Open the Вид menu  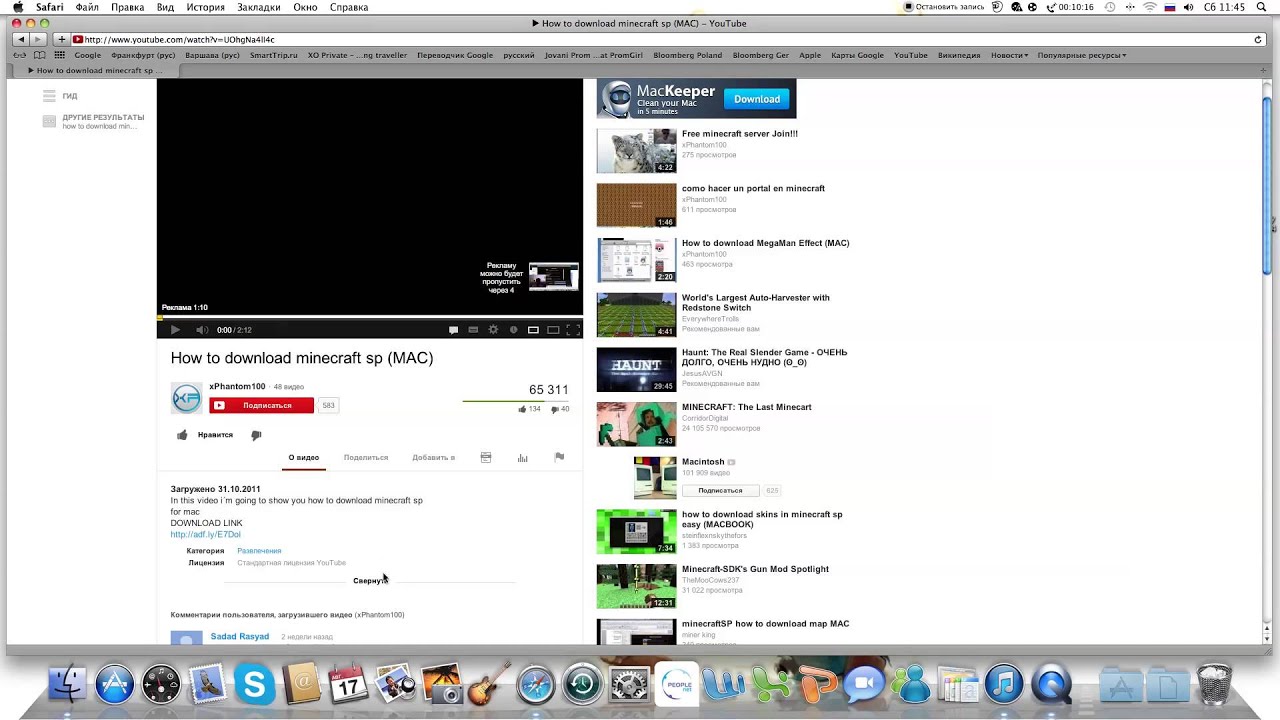(x=165, y=7)
